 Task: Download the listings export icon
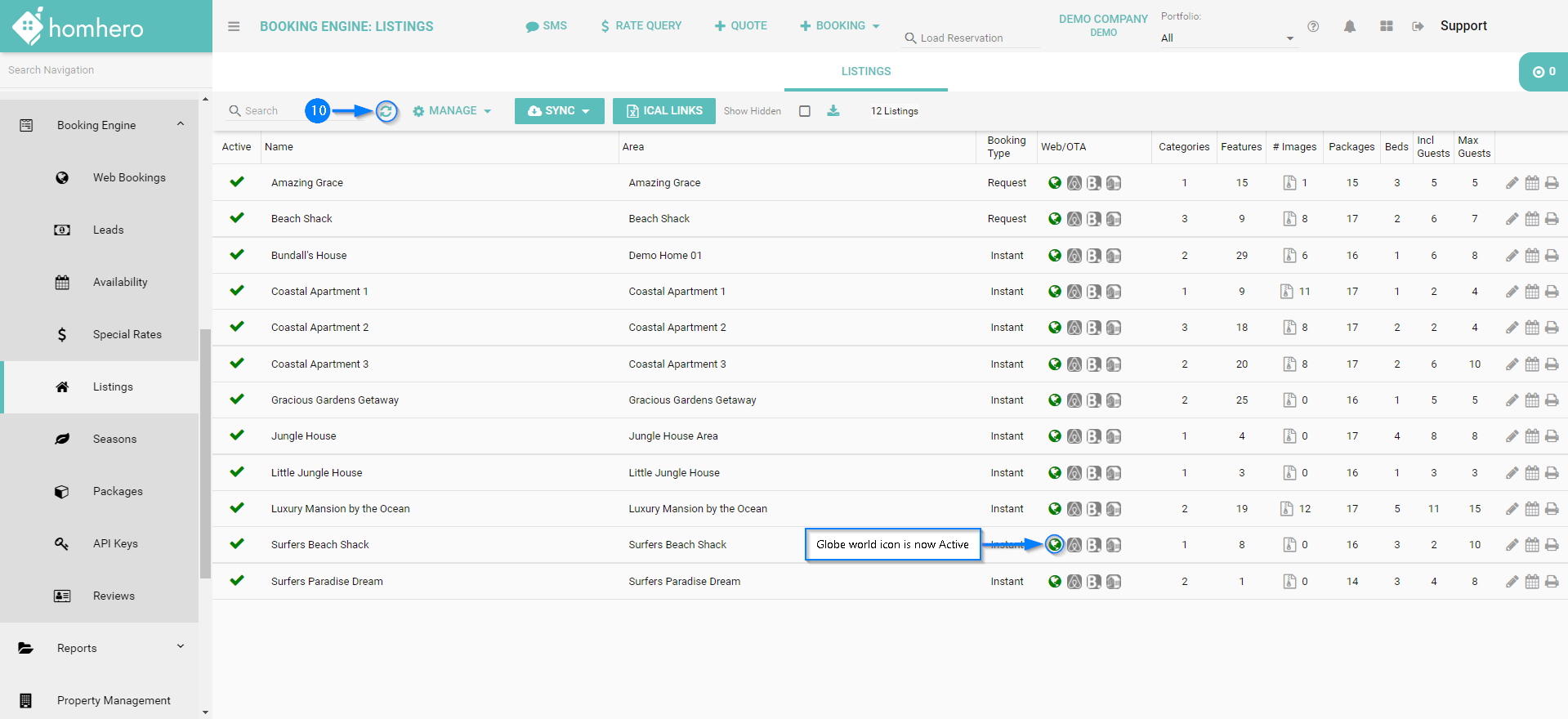click(x=833, y=111)
